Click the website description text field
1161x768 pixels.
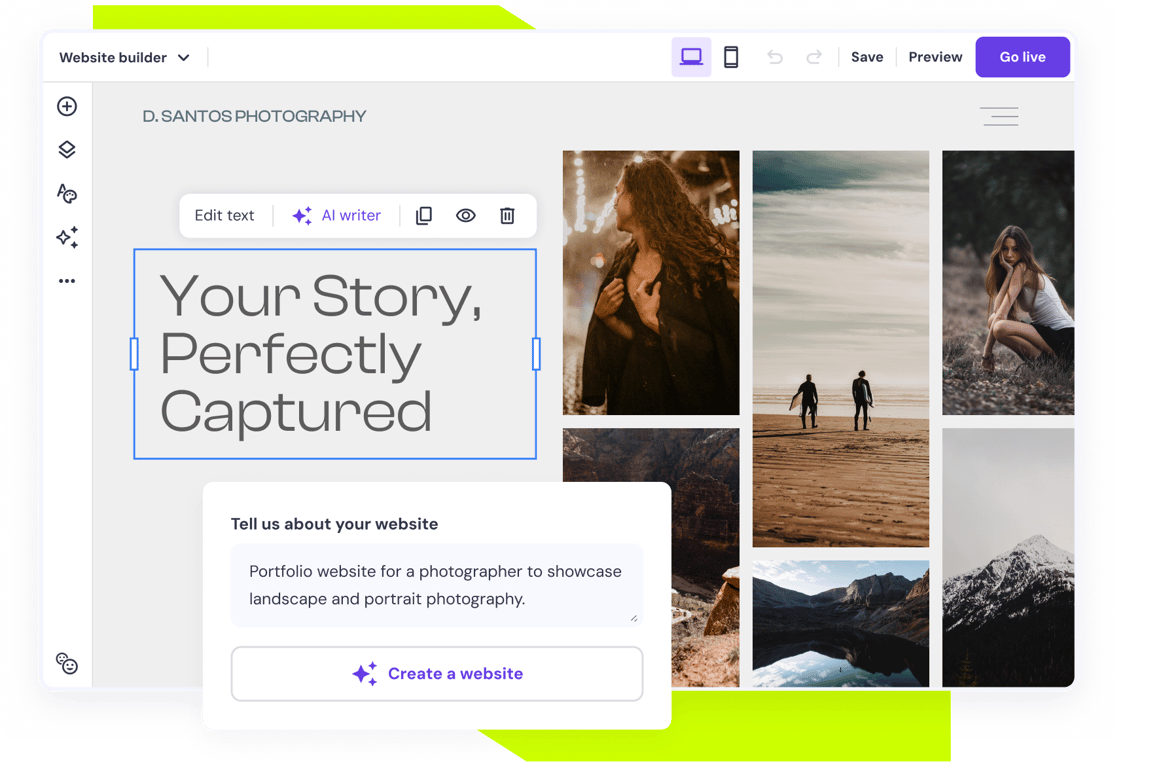tap(436, 584)
